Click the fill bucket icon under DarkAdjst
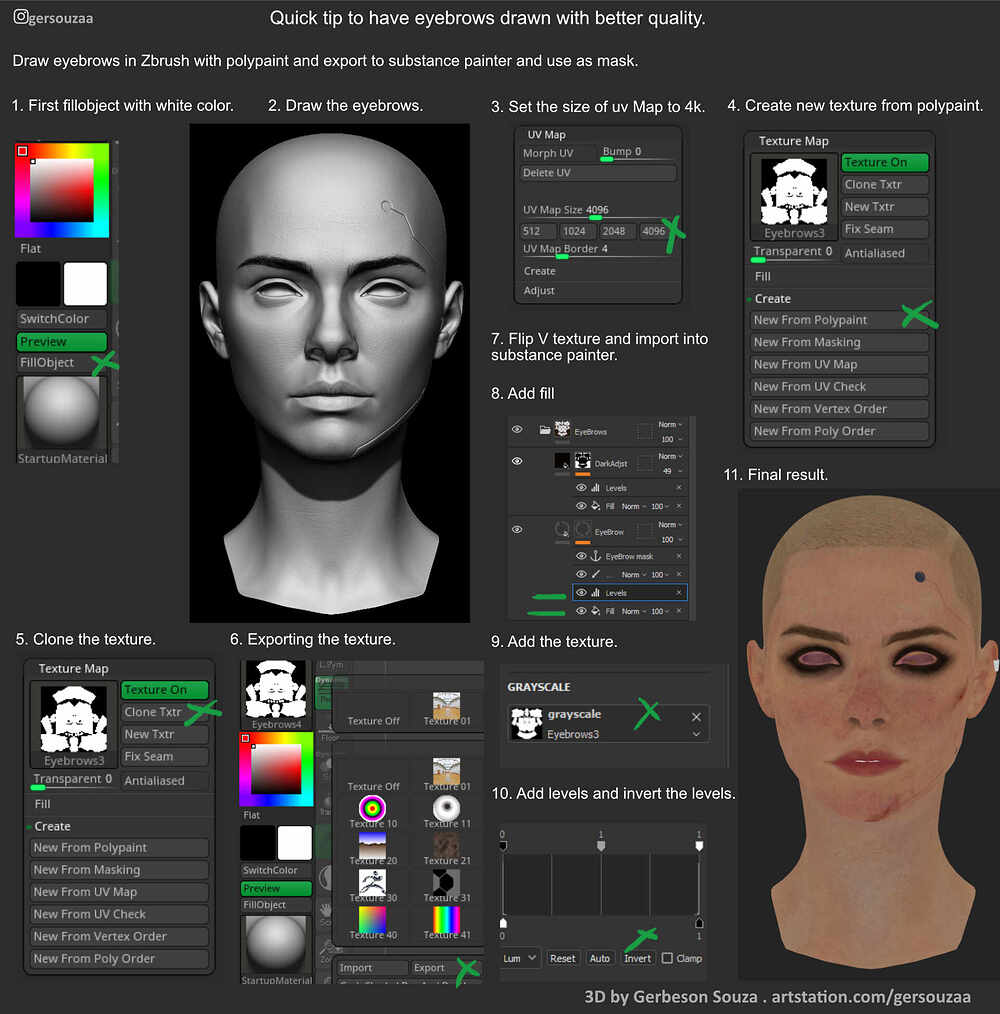1000x1014 pixels. click(595, 506)
